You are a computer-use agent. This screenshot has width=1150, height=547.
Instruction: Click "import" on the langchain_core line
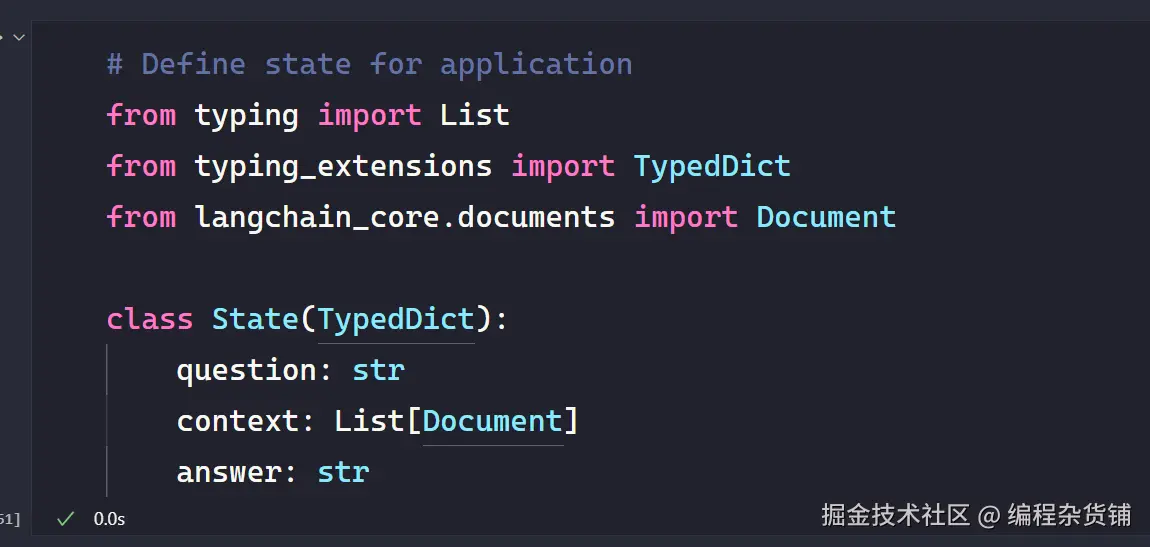pyautogui.click(x=686, y=218)
